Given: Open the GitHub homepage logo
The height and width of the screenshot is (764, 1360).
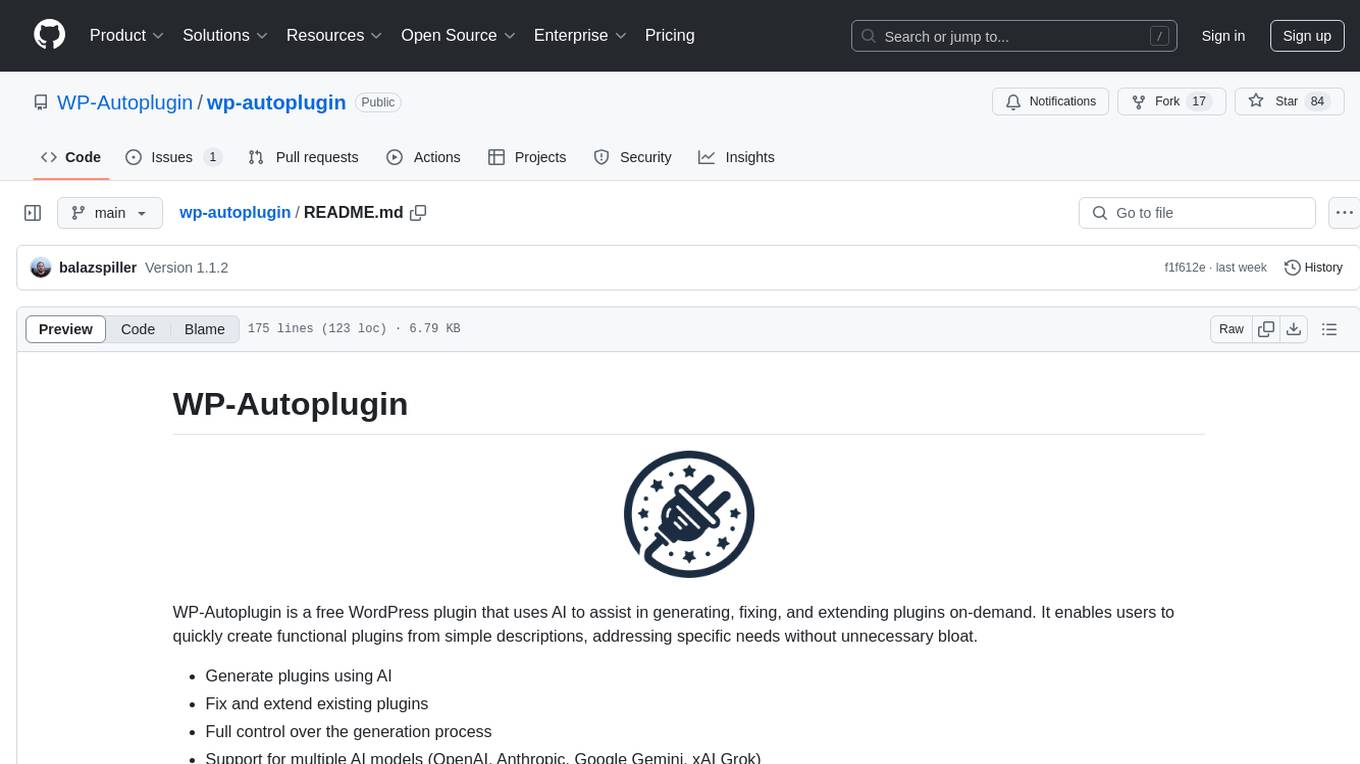Looking at the screenshot, I should [50, 35].
